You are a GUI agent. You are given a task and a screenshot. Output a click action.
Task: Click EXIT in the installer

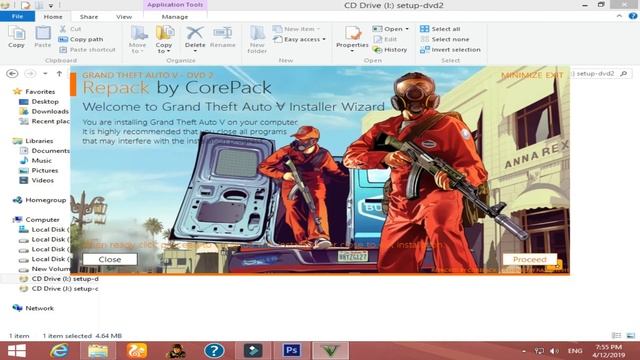click(555, 75)
